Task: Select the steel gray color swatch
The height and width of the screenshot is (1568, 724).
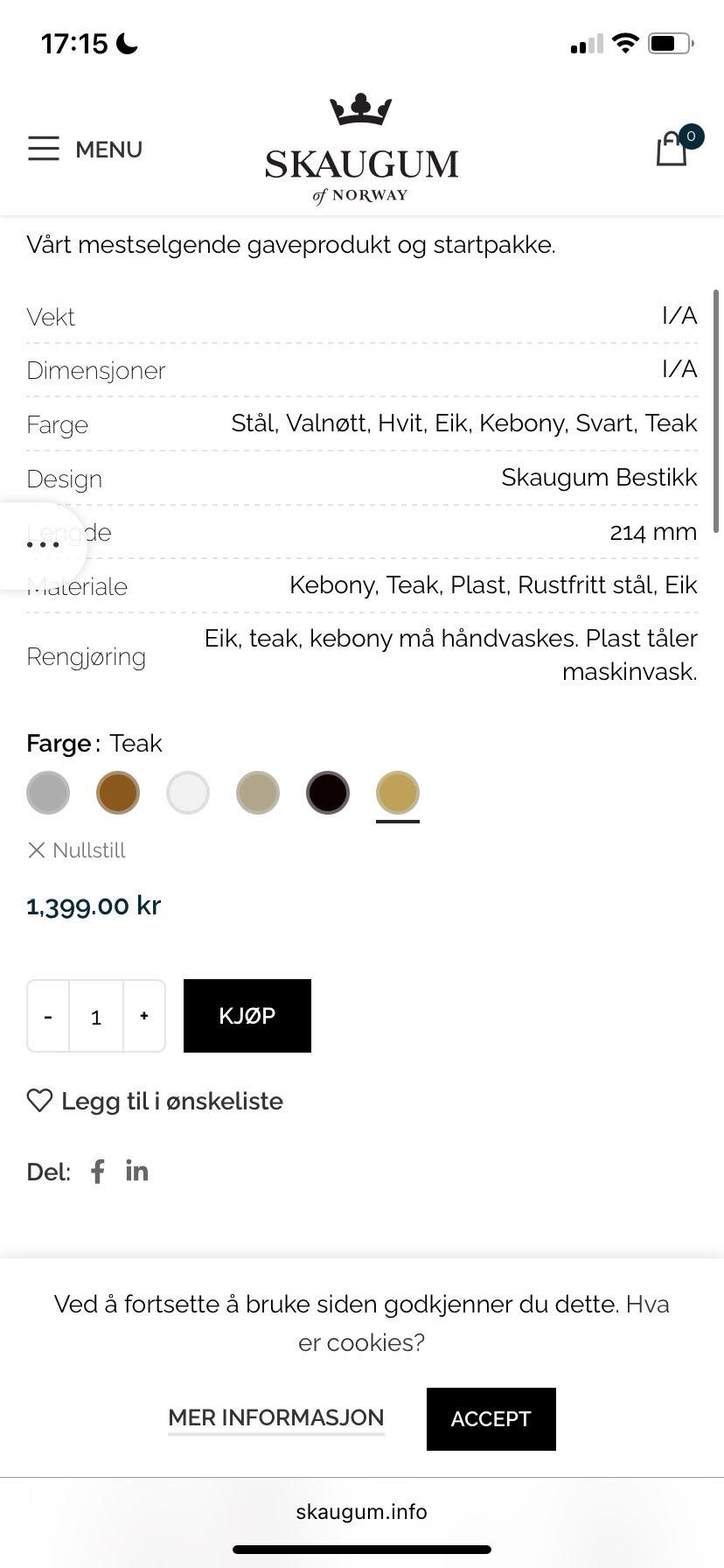Action: click(x=48, y=794)
